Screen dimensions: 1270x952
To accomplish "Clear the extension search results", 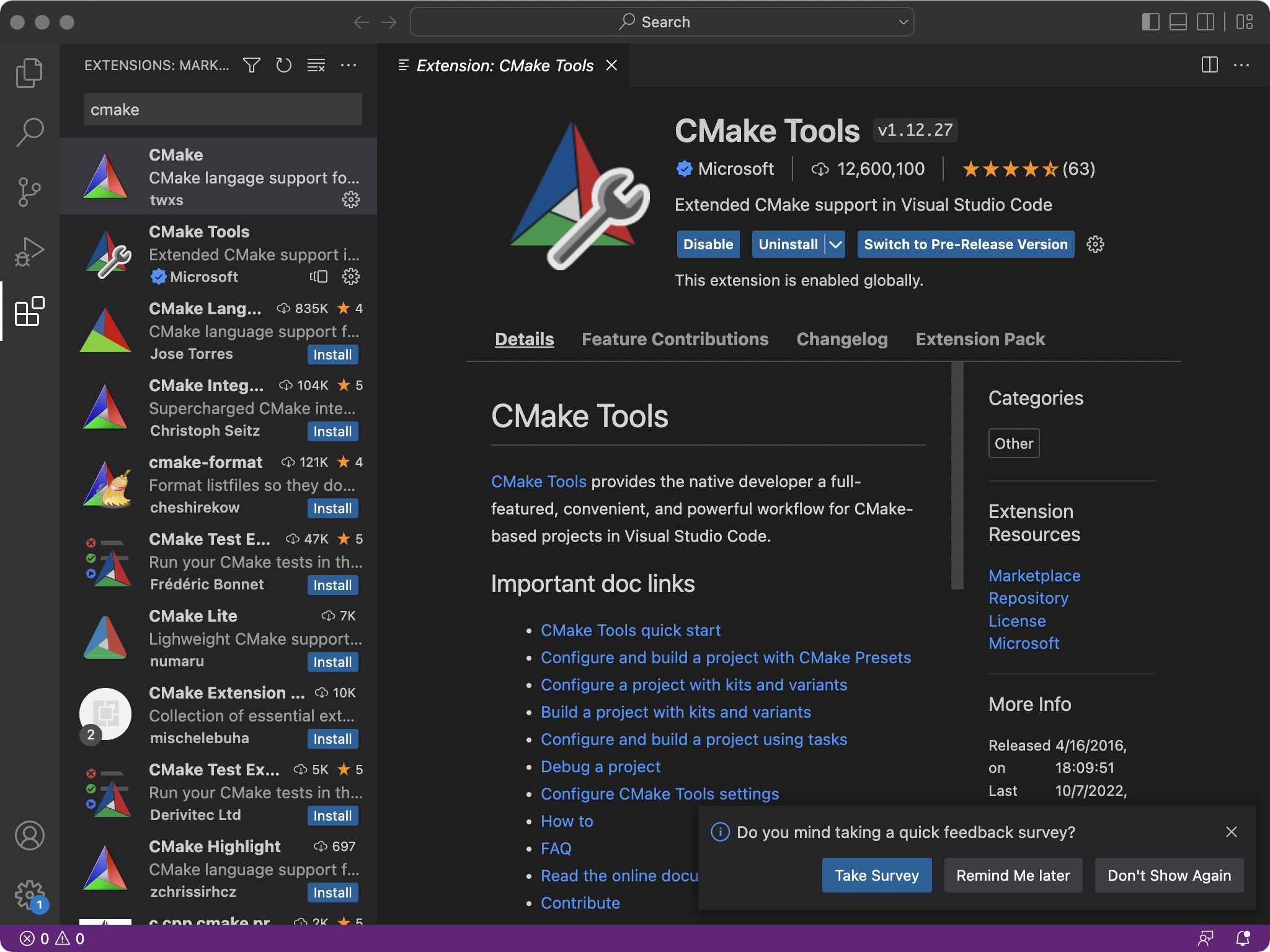I will click(x=316, y=65).
